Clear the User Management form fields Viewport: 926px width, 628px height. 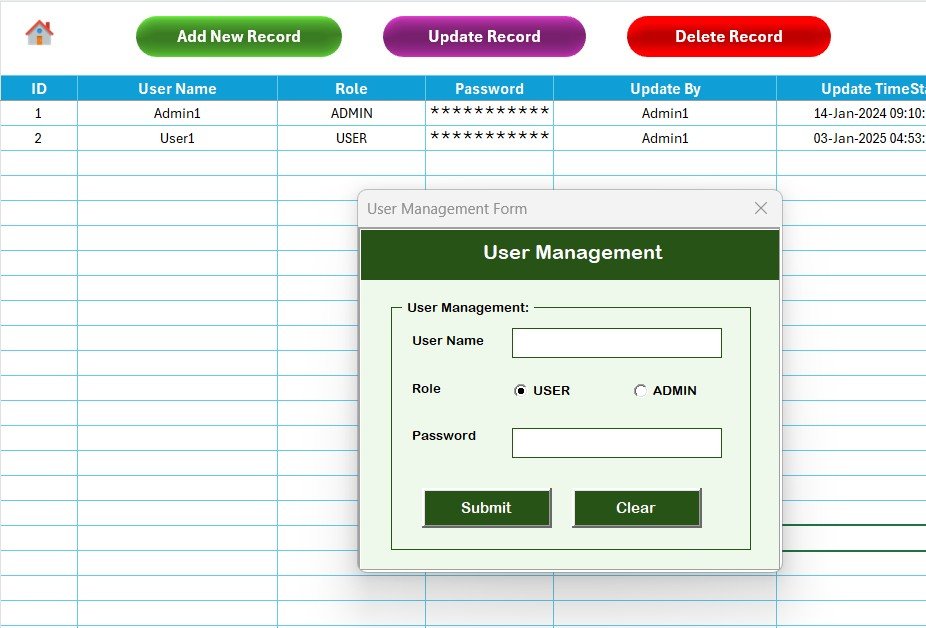tap(636, 507)
